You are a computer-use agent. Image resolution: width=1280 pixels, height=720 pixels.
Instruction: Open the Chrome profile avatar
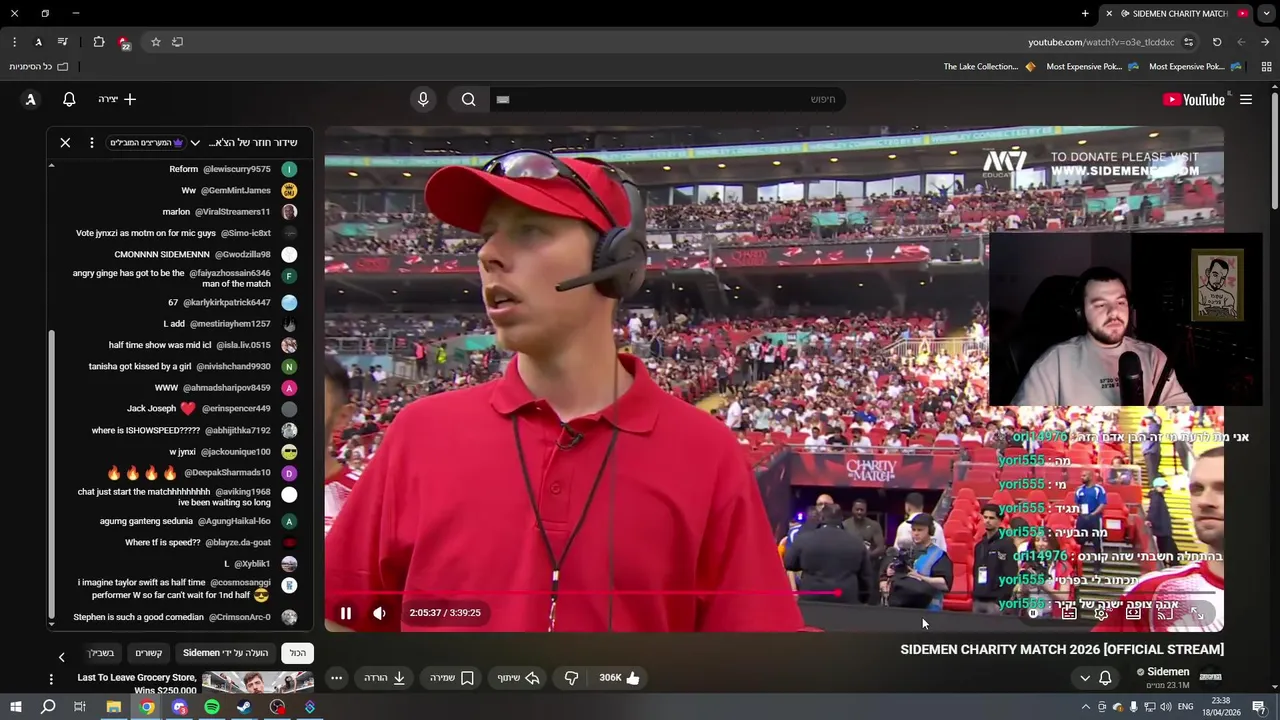click(x=38, y=42)
